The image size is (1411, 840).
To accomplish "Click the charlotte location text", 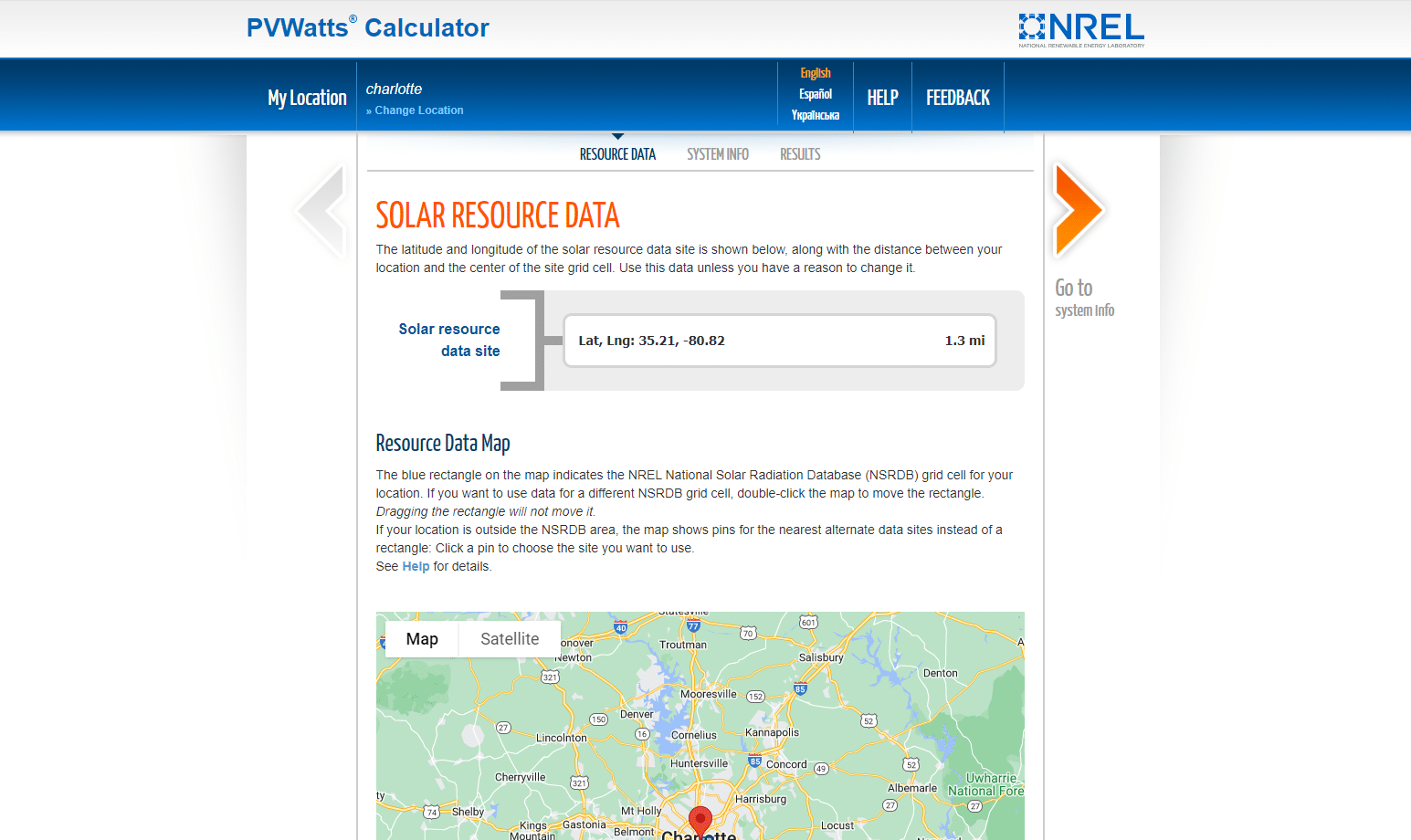I will pos(394,89).
